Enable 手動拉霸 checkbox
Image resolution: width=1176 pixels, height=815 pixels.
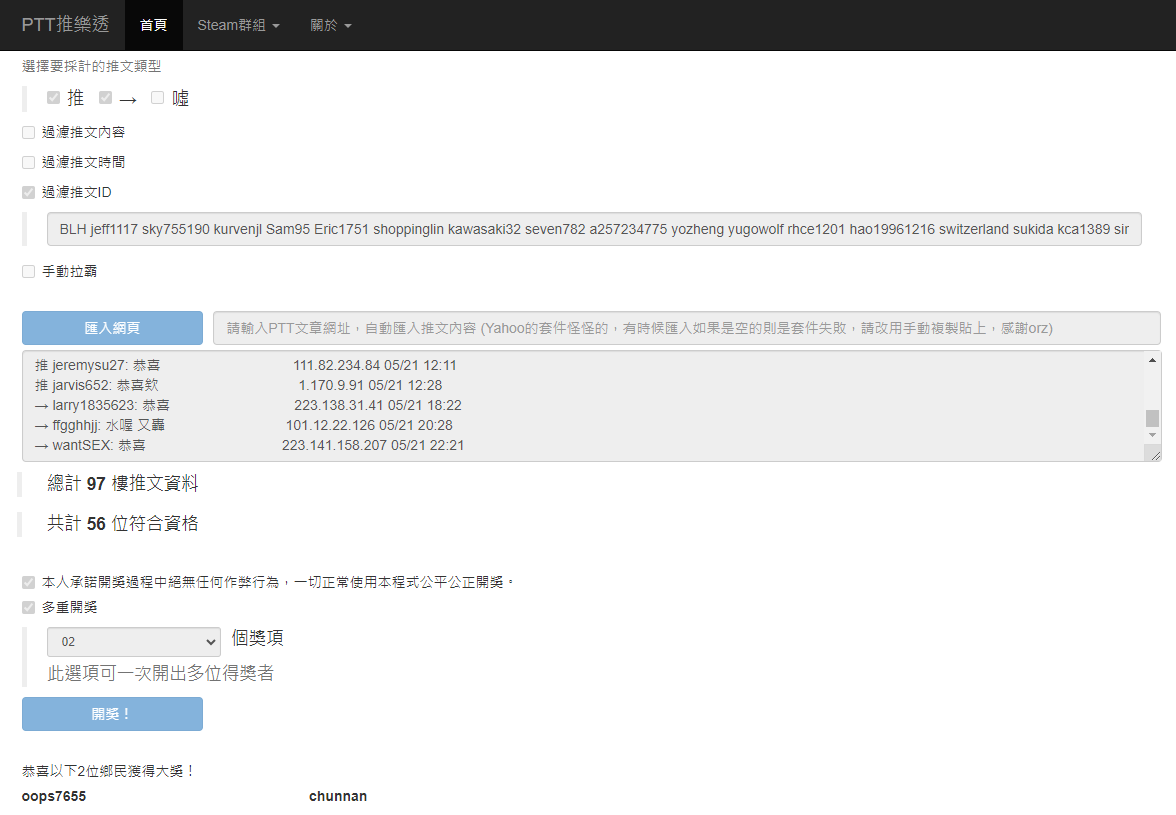(28, 271)
